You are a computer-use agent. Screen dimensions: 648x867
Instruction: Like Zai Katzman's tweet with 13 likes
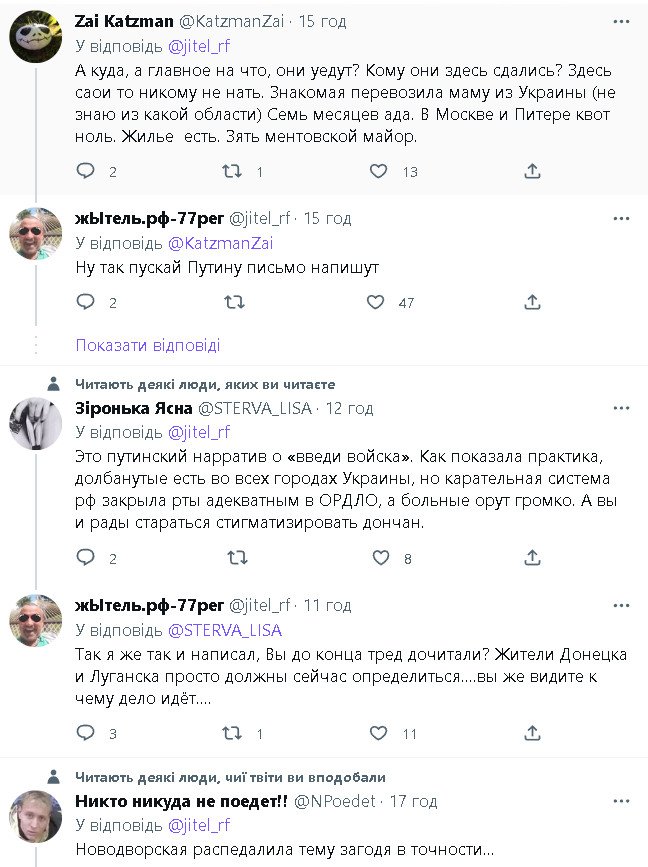pyautogui.click(x=379, y=171)
